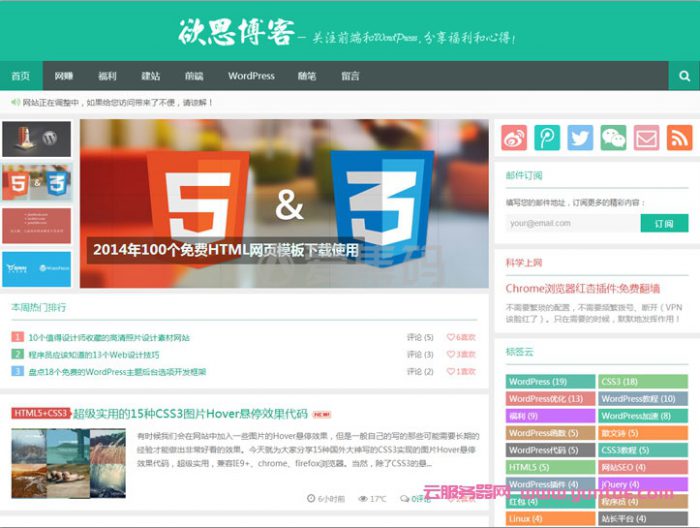Open the WordPress navigation menu item
The image size is (700, 528).
[251, 76]
